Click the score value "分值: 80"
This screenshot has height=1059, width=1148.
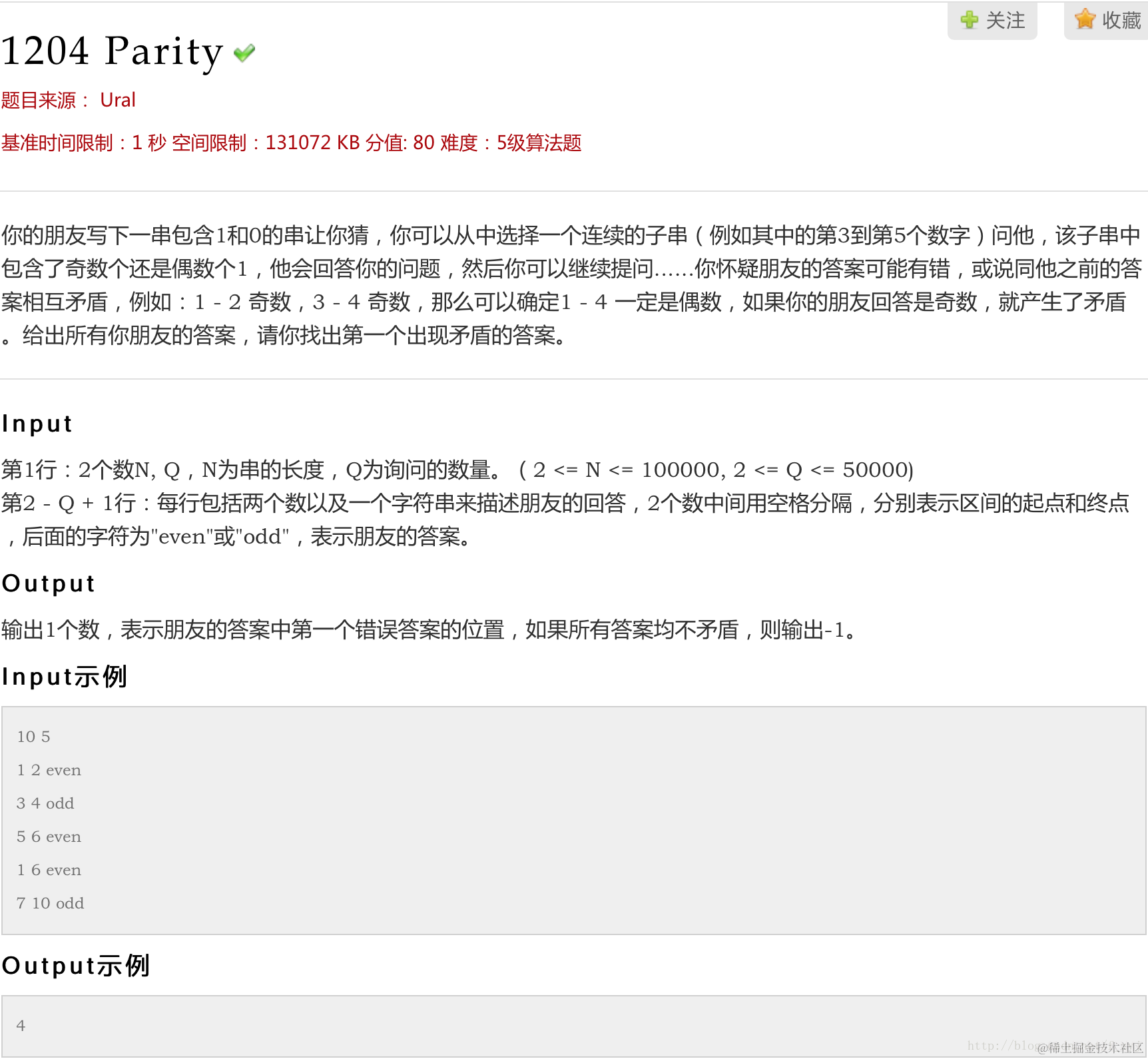click(400, 143)
